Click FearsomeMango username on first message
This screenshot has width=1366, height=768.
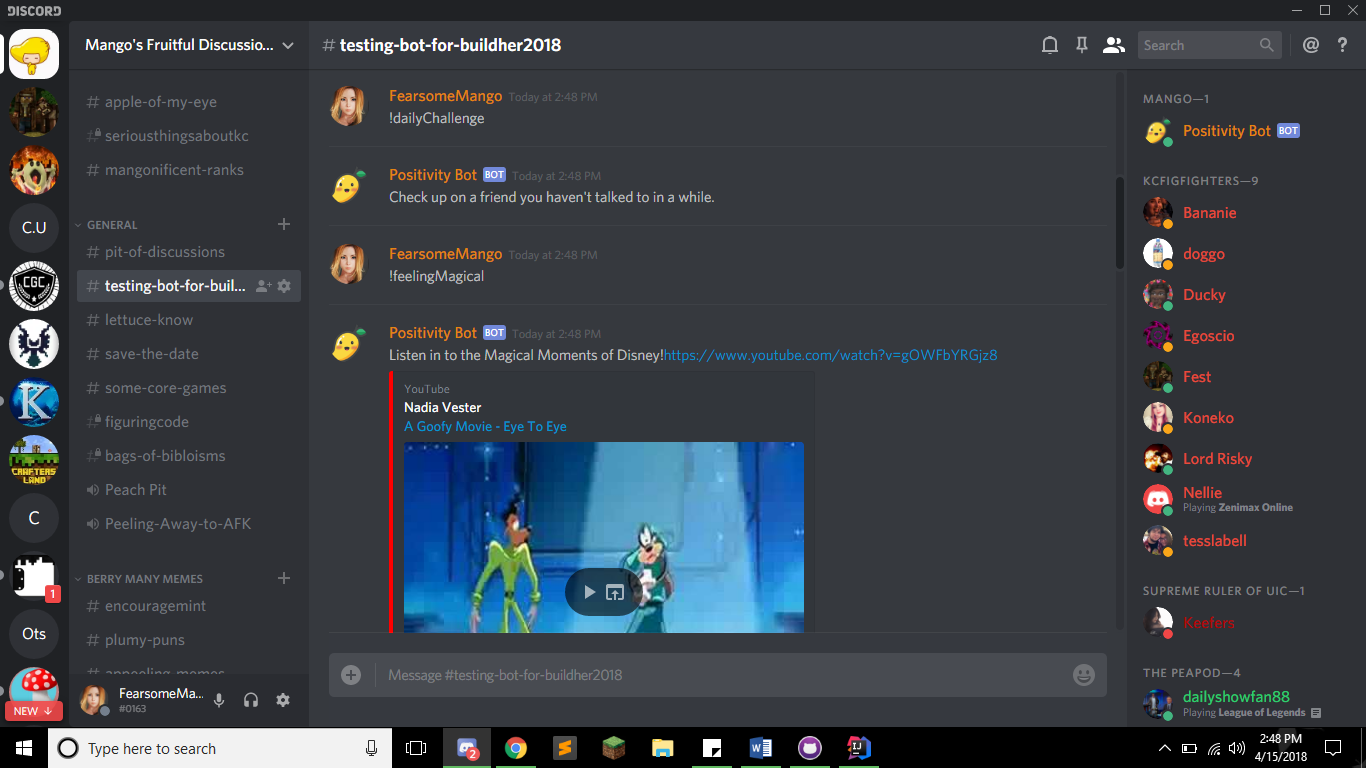445,96
